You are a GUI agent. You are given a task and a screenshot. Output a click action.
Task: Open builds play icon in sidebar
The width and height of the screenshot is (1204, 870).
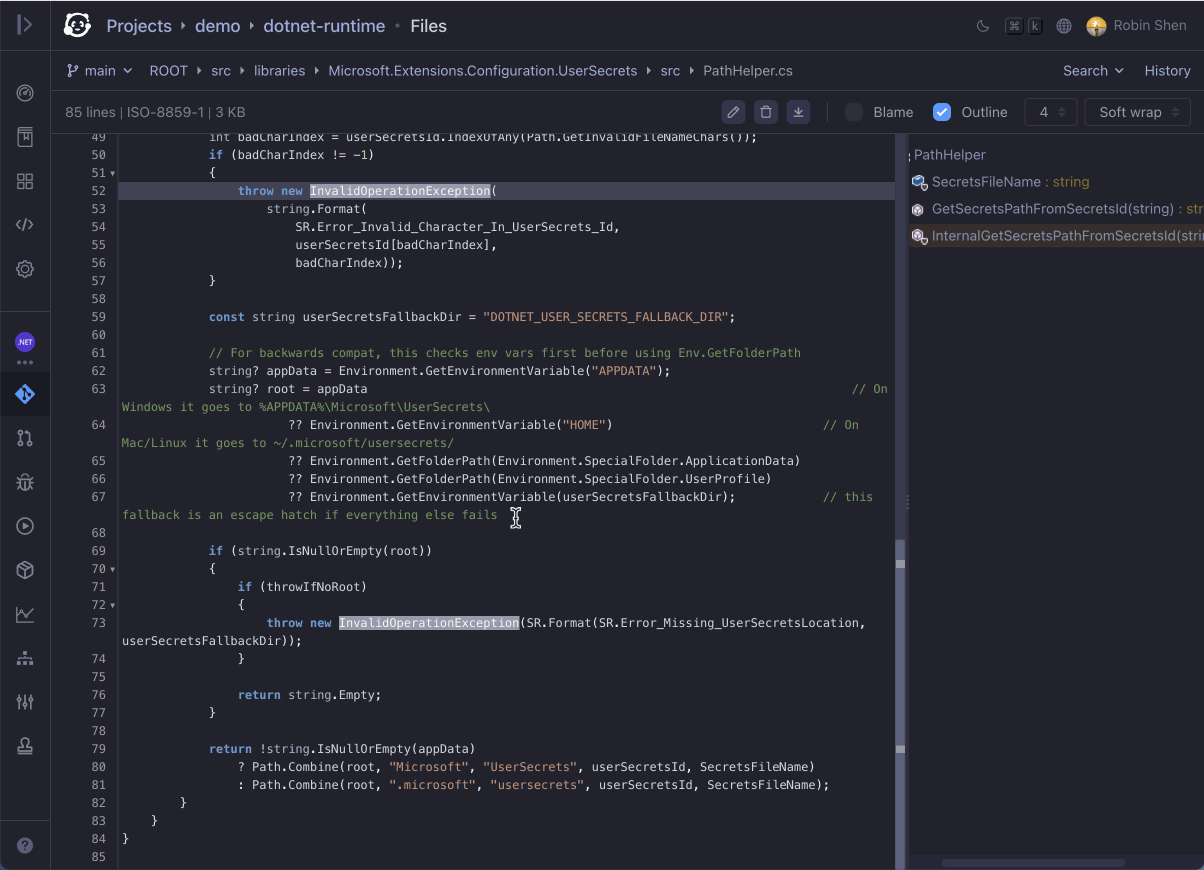(x=25, y=526)
